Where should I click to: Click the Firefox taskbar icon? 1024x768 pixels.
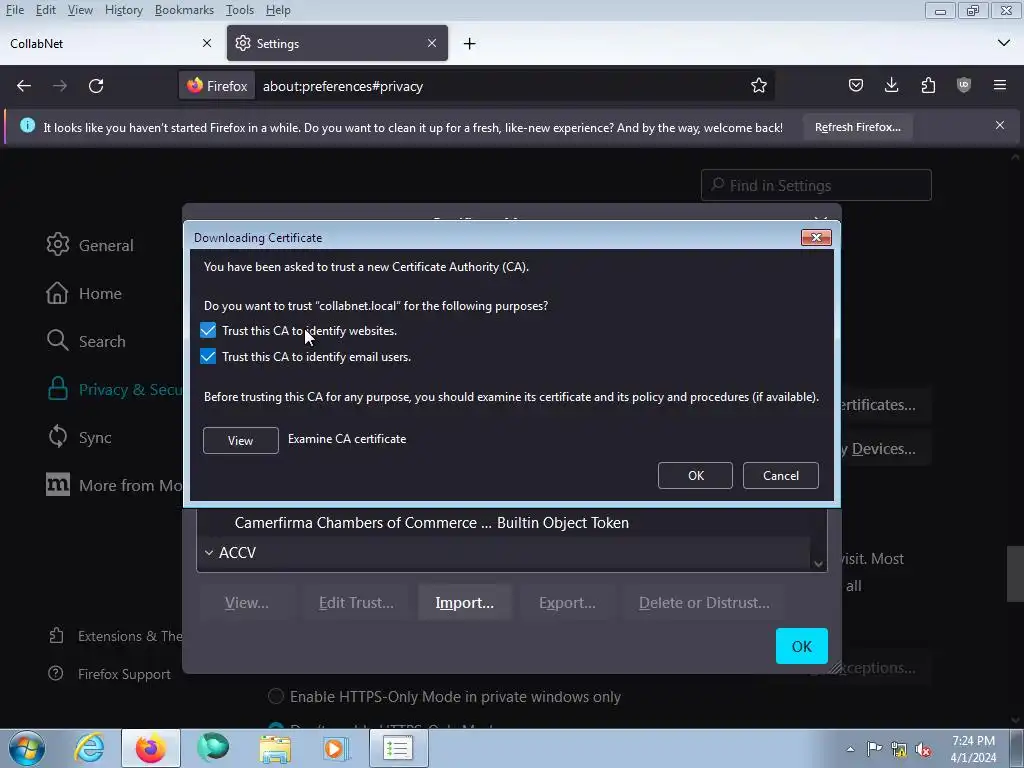[151, 748]
